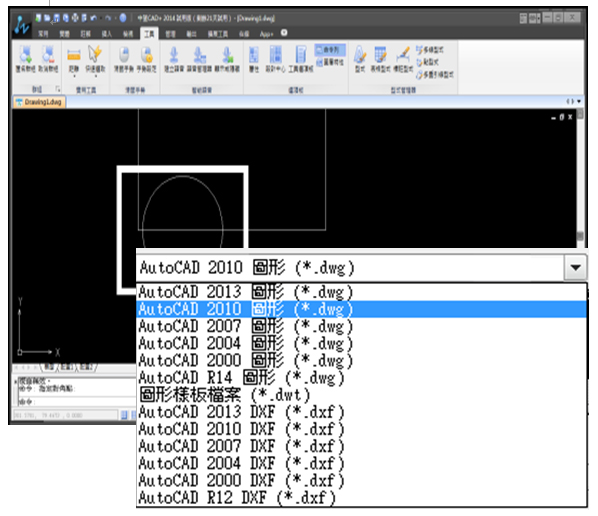Open the 表格型式 table style icon
The width and height of the screenshot is (598, 516).
click(x=380, y=58)
